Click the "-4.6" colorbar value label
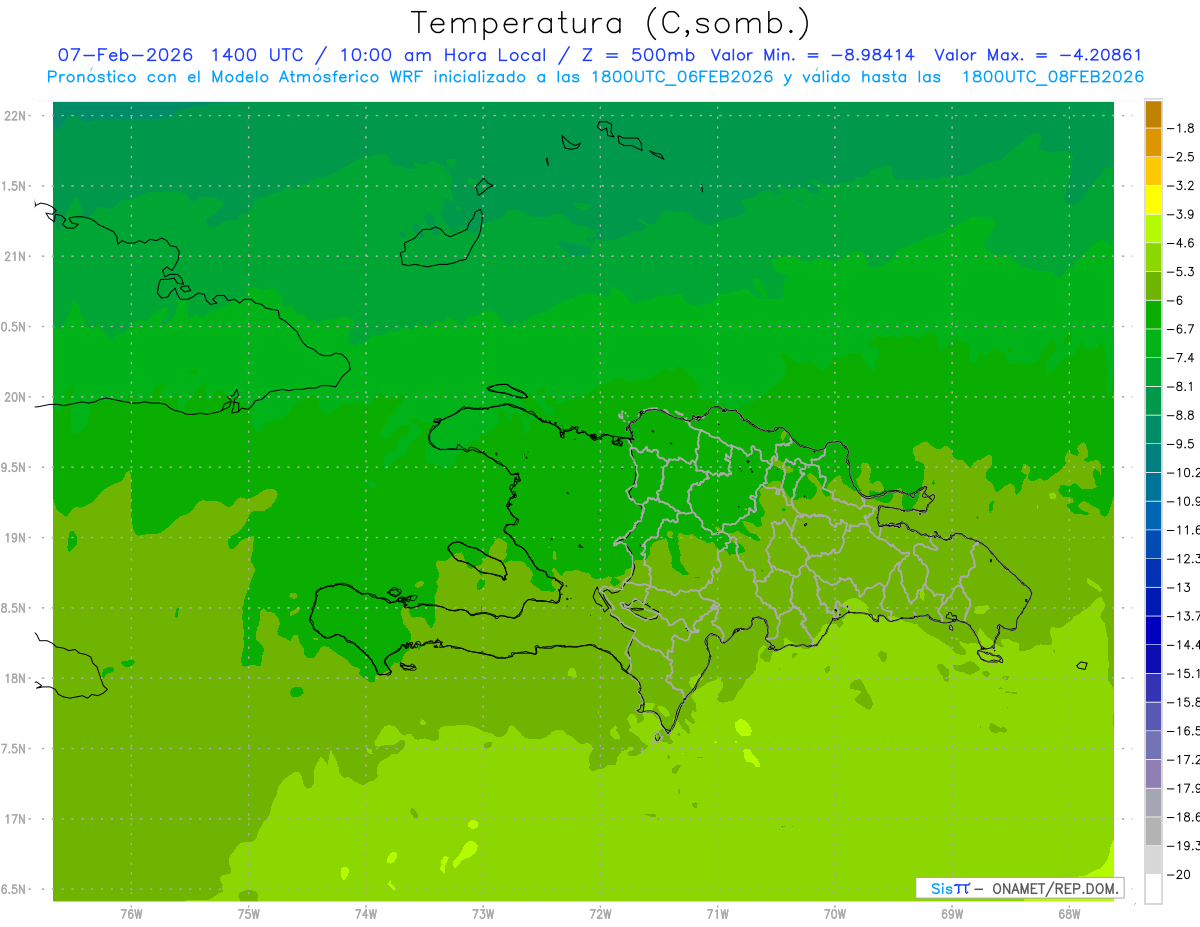This screenshot has height=927, width=1200. point(1181,243)
